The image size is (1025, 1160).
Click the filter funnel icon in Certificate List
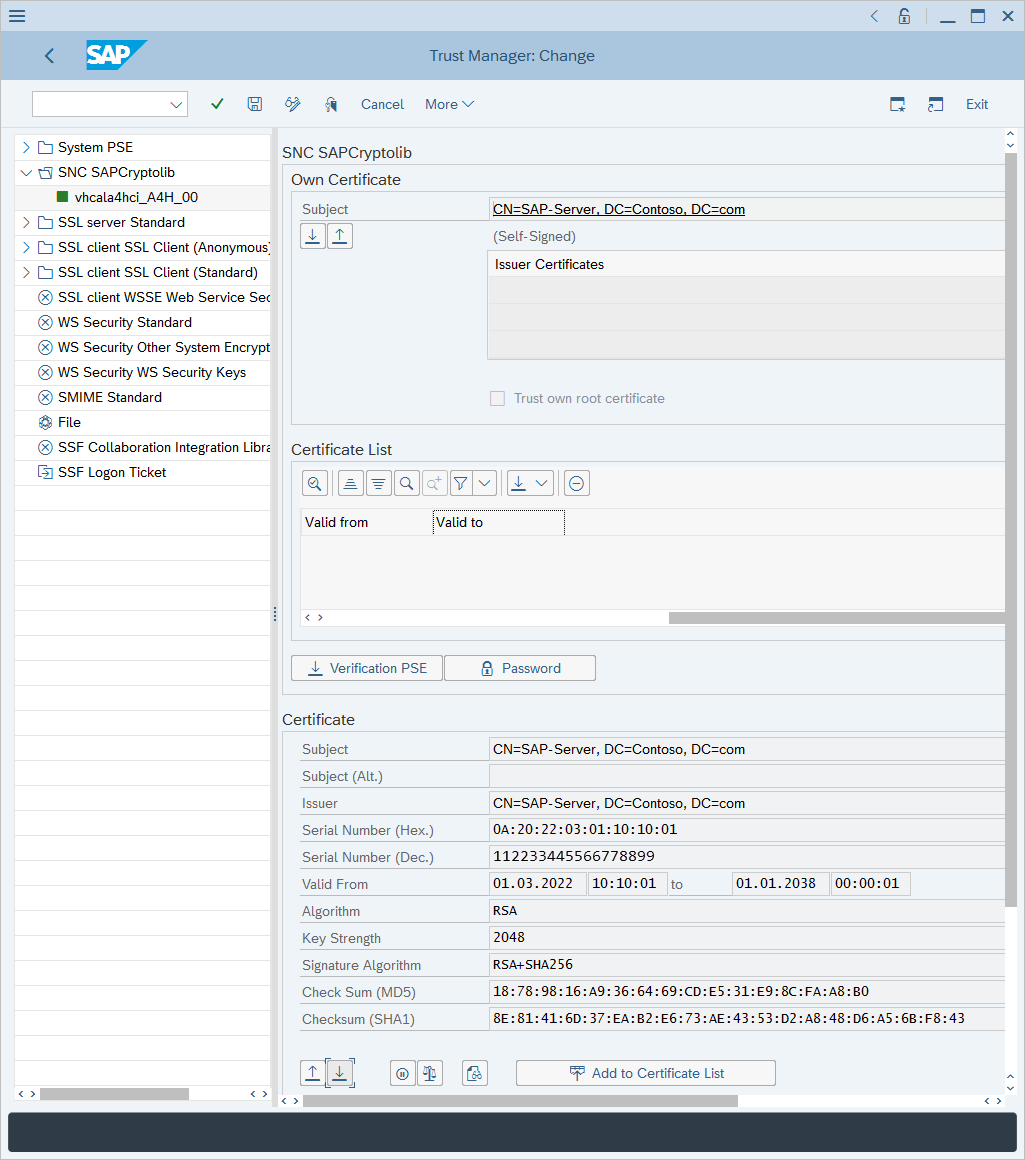[460, 484]
